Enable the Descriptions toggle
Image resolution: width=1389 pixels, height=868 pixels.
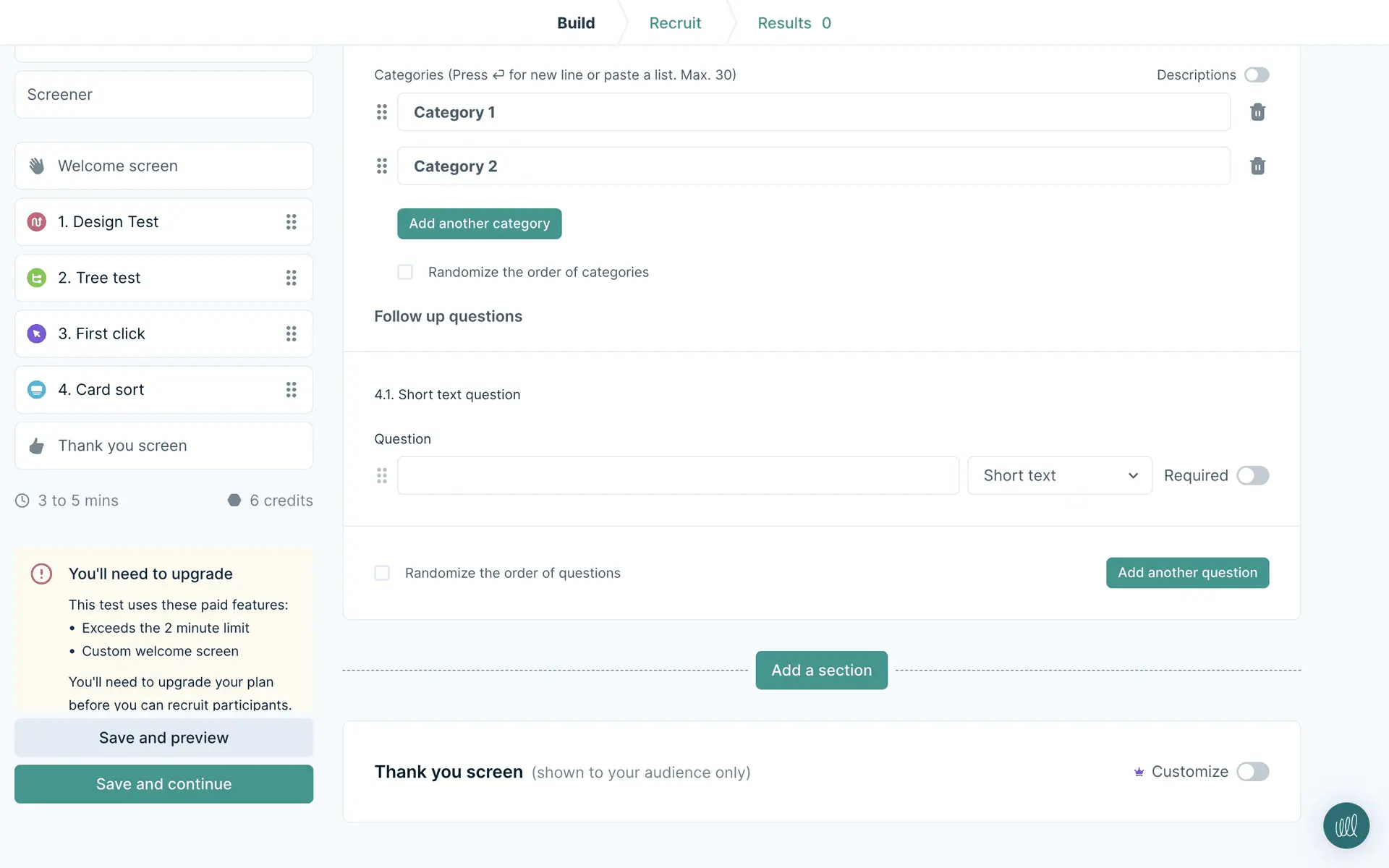coord(1257,75)
